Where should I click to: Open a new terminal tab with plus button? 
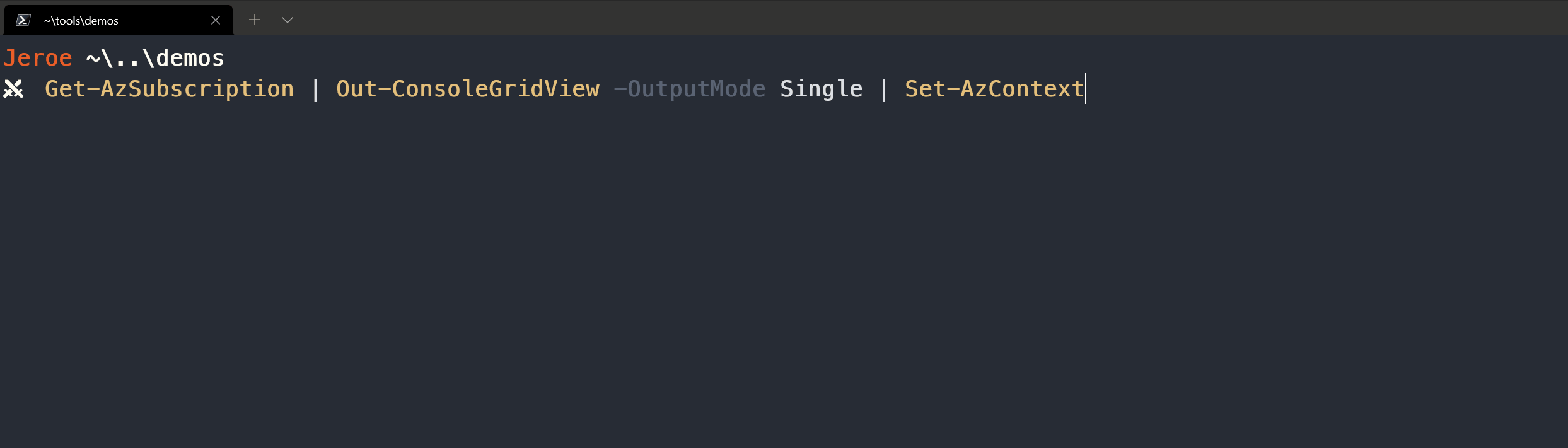(x=255, y=20)
